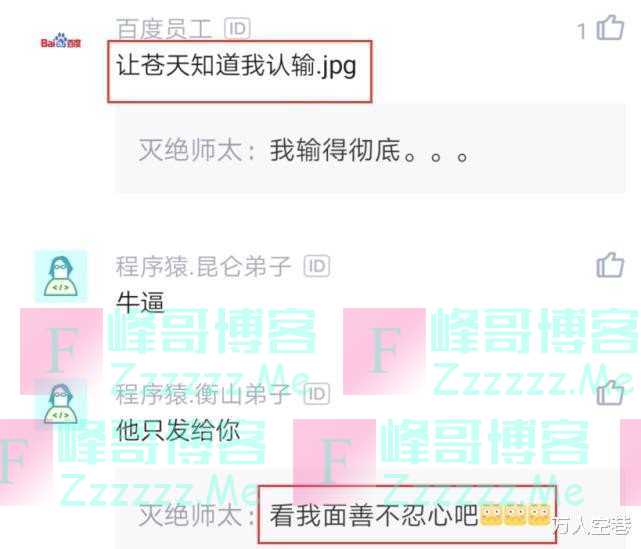This screenshot has width=641, height=549.
Task: Open 衡山弟子's programmer avatar
Action: (61, 404)
